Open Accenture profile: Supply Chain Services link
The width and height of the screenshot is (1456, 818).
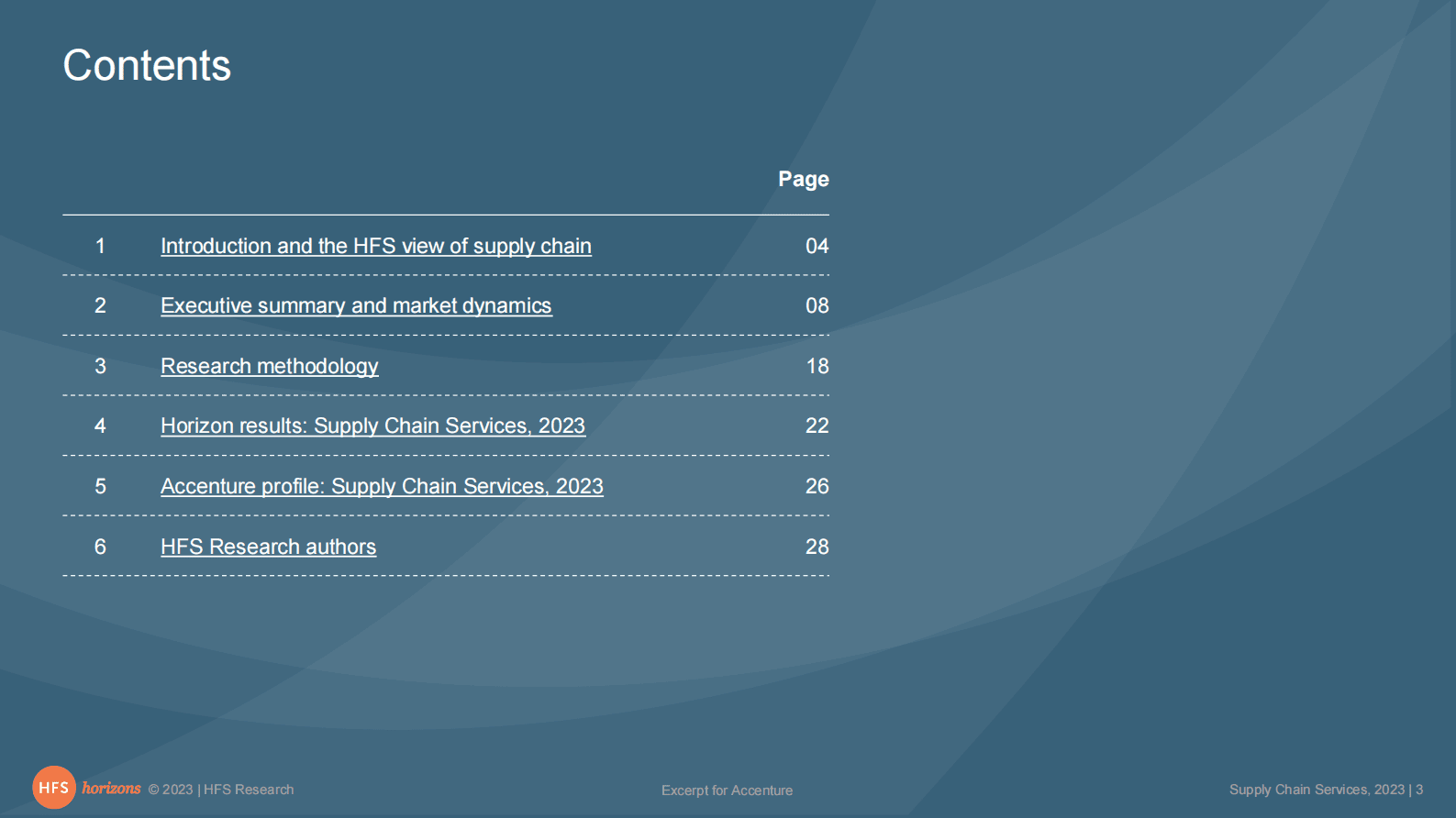382,486
